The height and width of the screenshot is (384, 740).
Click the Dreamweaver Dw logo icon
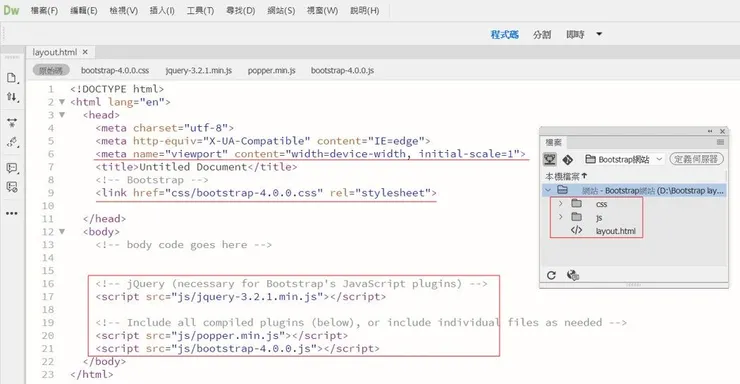click(11, 10)
